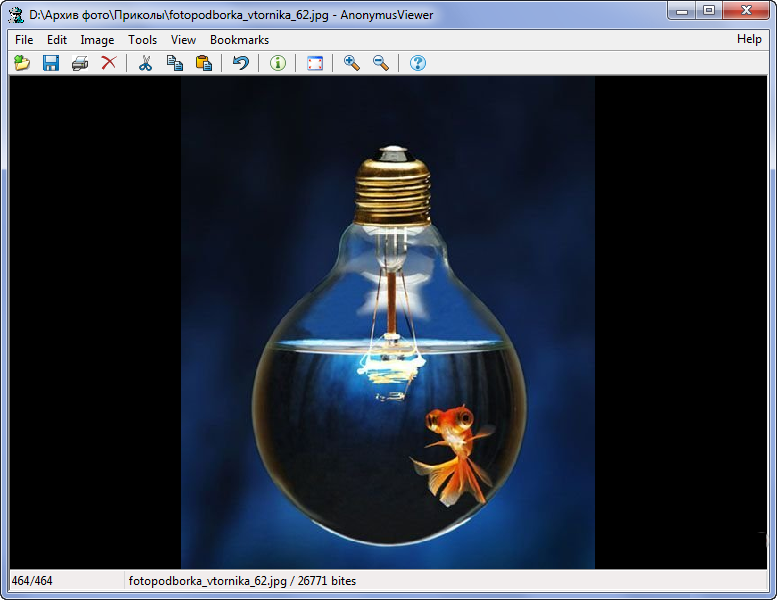The height and width of the screenshot is (600, 777).
Task: Toggle fullscreen with the screen frame icon
Action: pos(315,63)
